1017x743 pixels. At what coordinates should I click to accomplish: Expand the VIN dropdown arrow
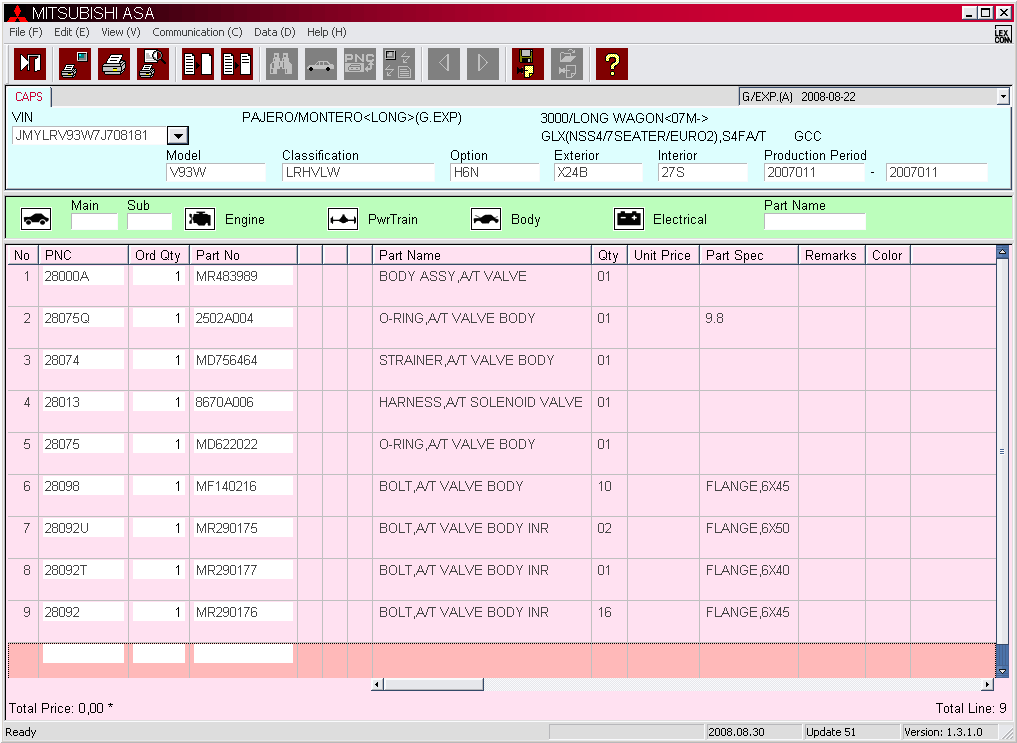tap(178, 136)
